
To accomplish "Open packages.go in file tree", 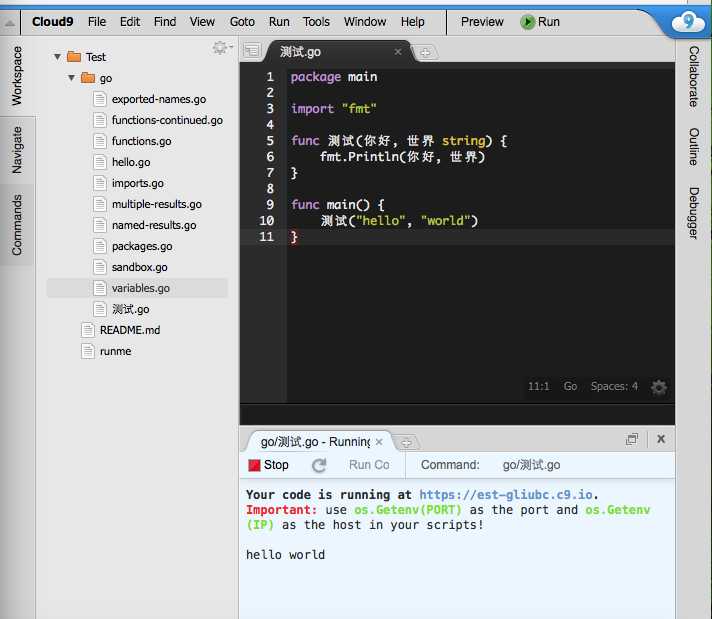I will 142,246.
